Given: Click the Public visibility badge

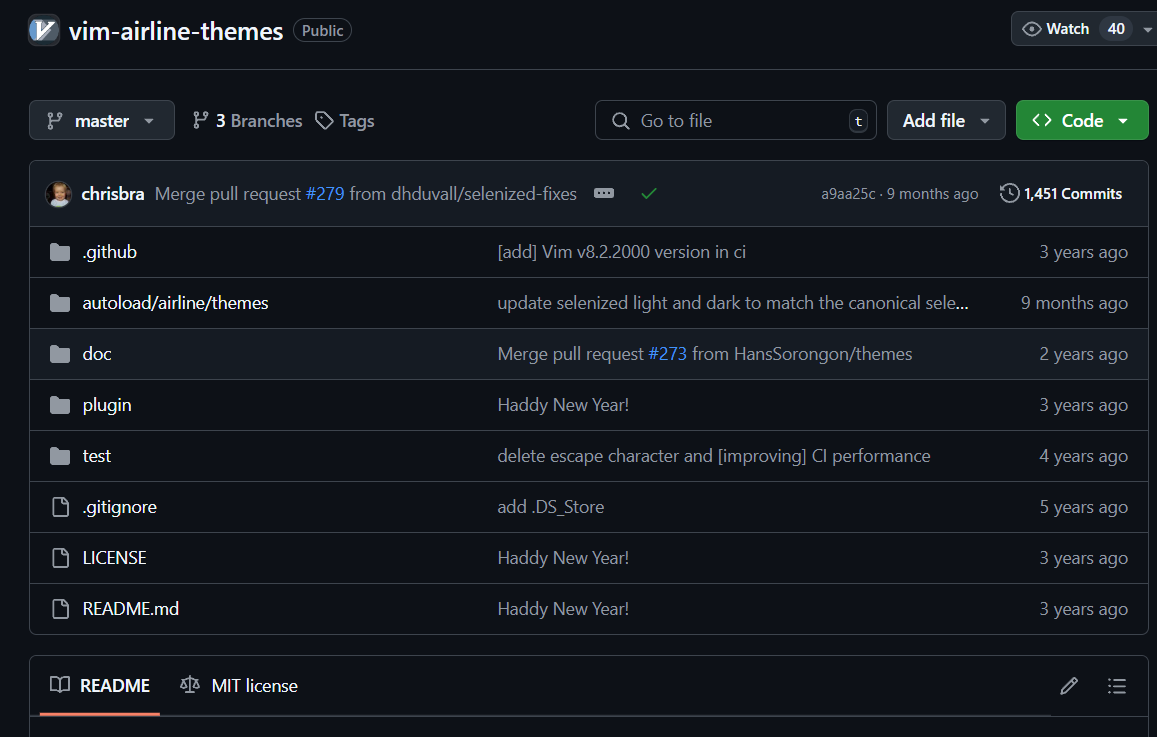Looking at the screenshot, I should tap(322, 30).
